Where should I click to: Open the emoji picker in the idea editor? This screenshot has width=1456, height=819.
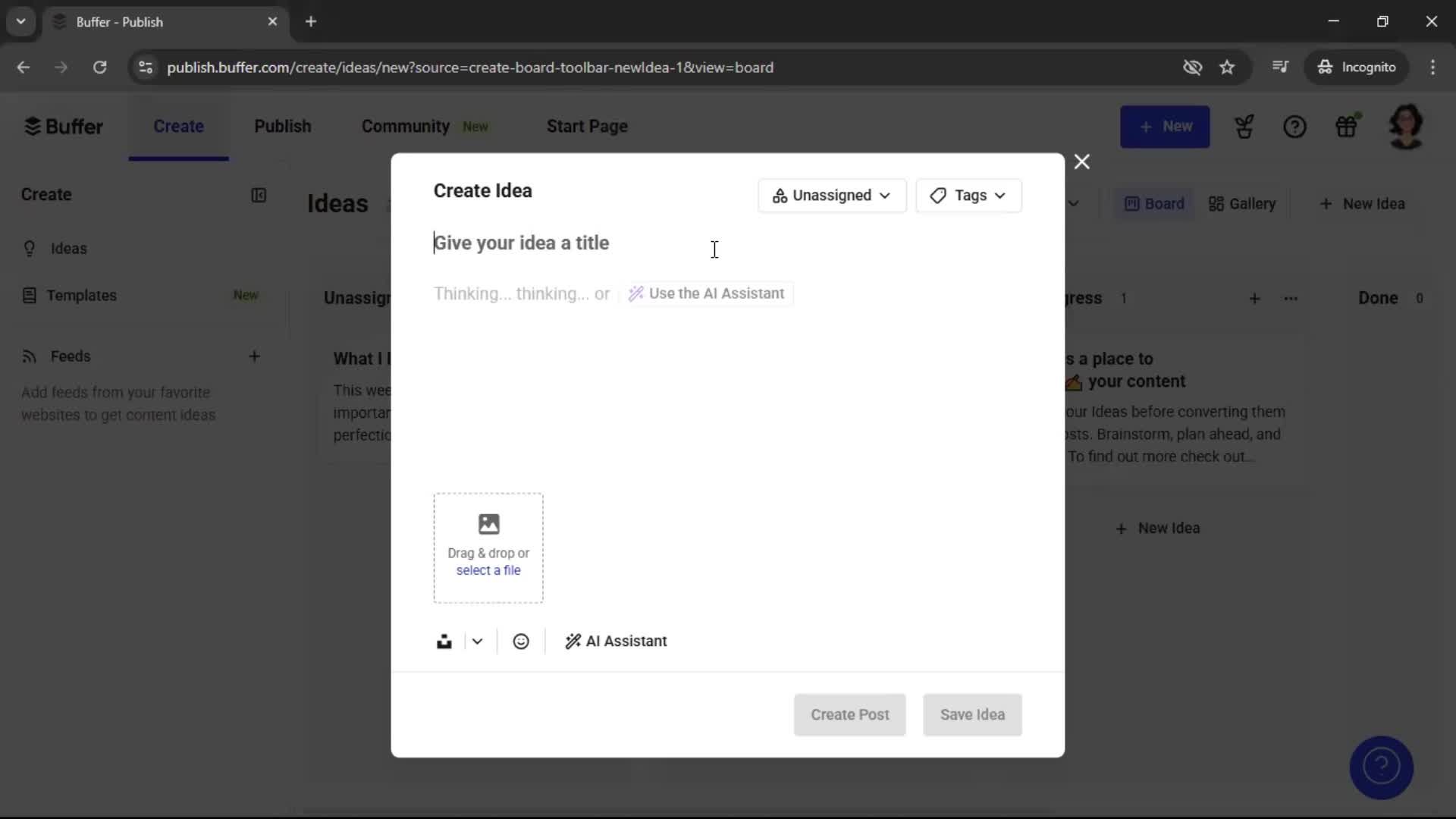pos(521,641)
